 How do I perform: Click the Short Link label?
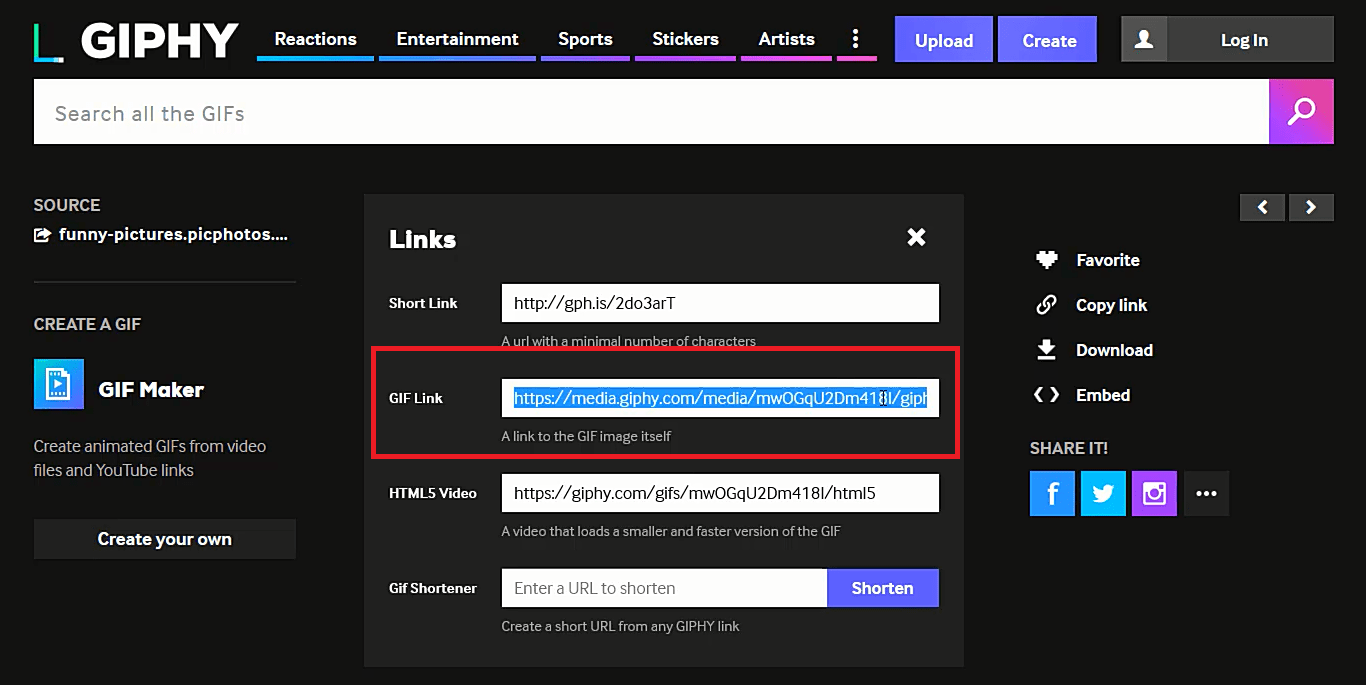click(x=423, y=303)
